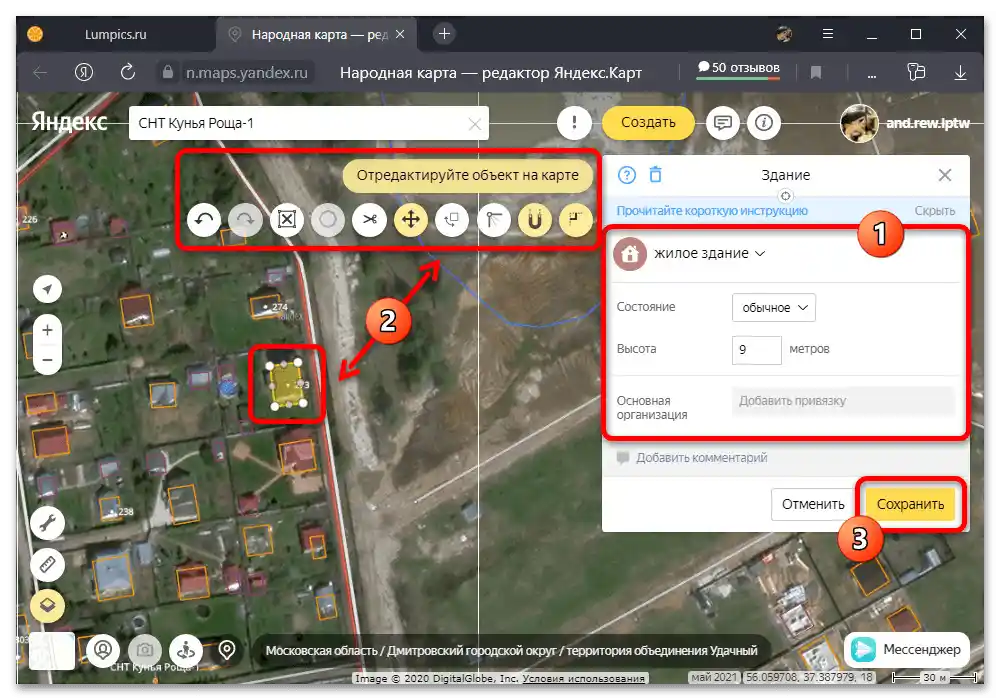
Task: Toggle the photo camera layer
Action: tap(145, 650)
